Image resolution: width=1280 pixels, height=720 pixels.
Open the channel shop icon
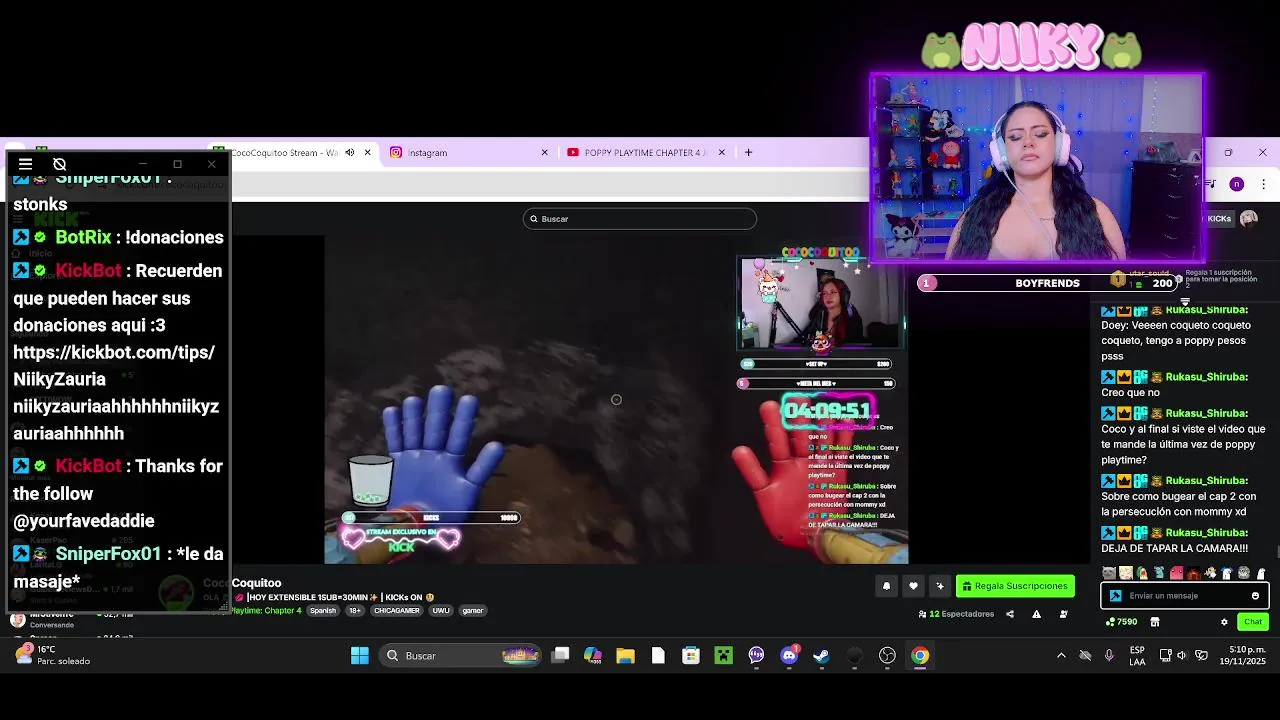pos(1155,622)
